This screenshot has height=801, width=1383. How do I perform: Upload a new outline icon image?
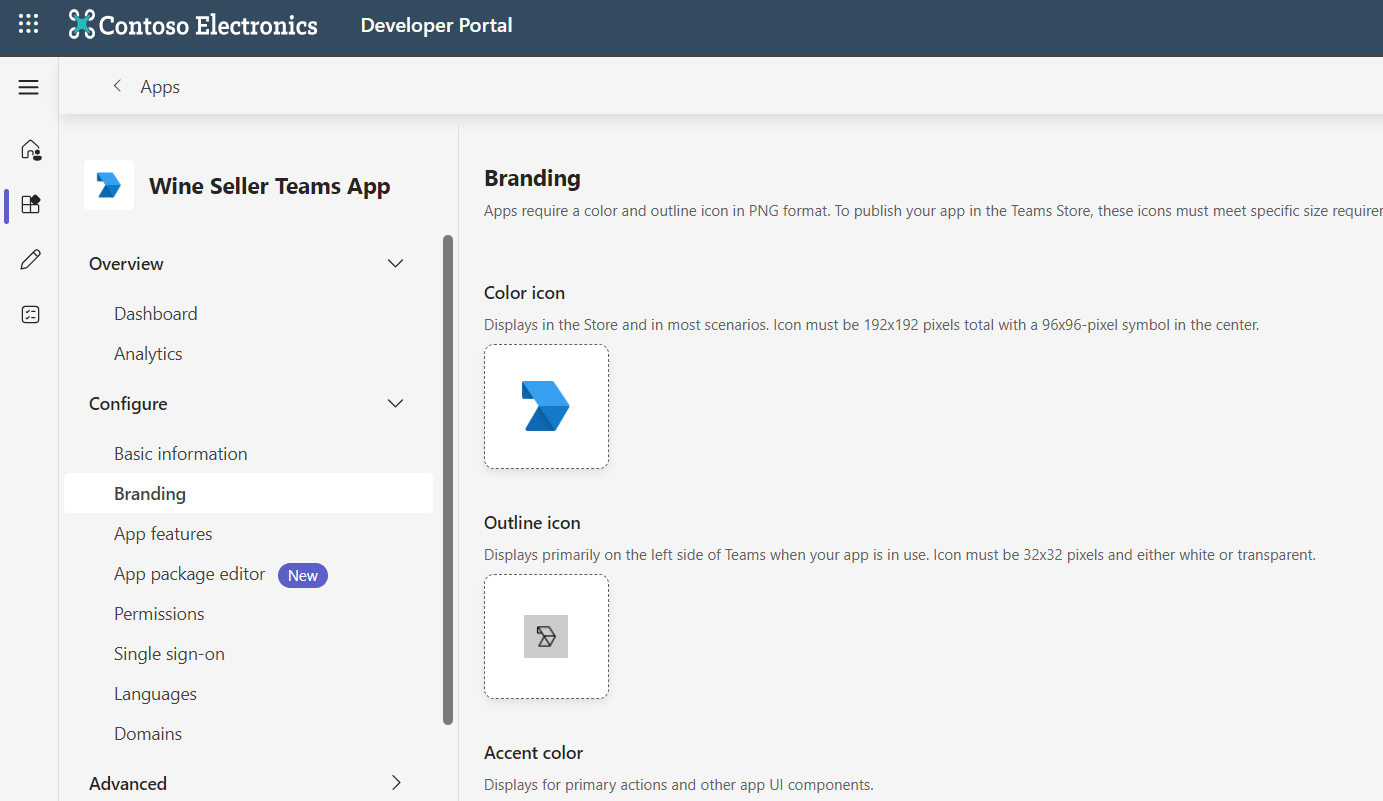tap(546, 636)
